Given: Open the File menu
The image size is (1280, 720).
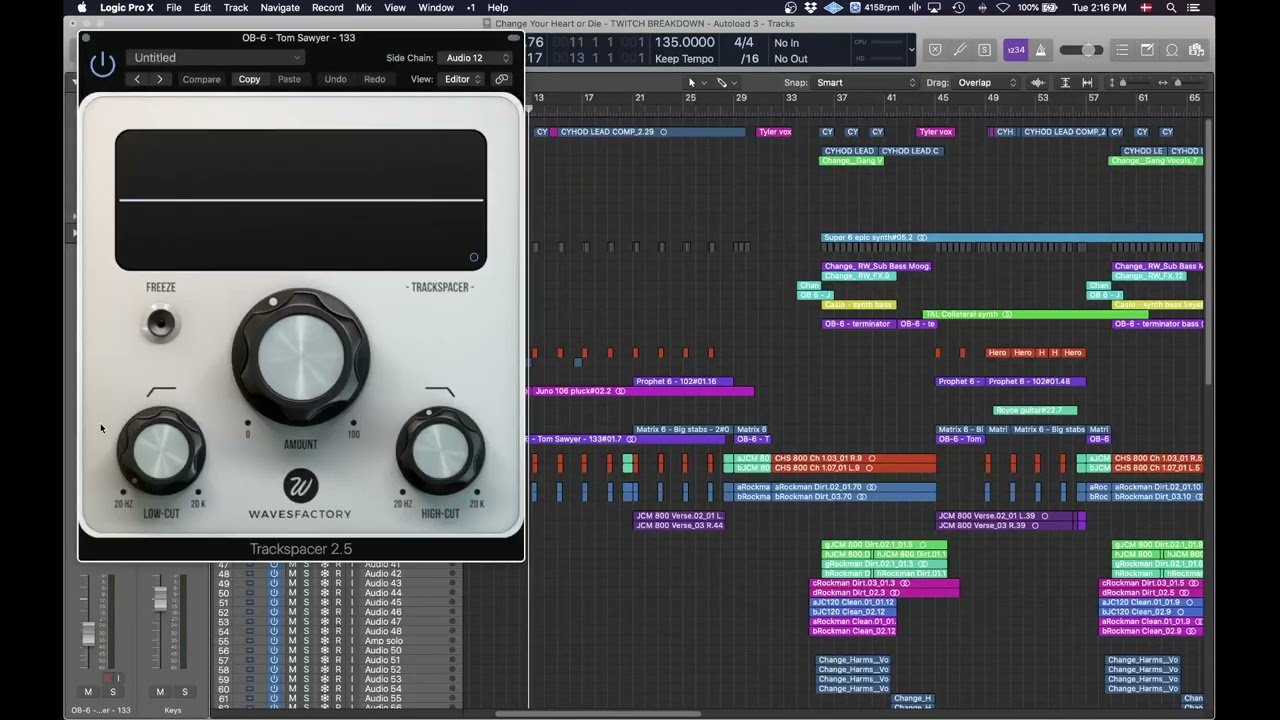Looking at the screenshot, I should [x=174, y=7].
